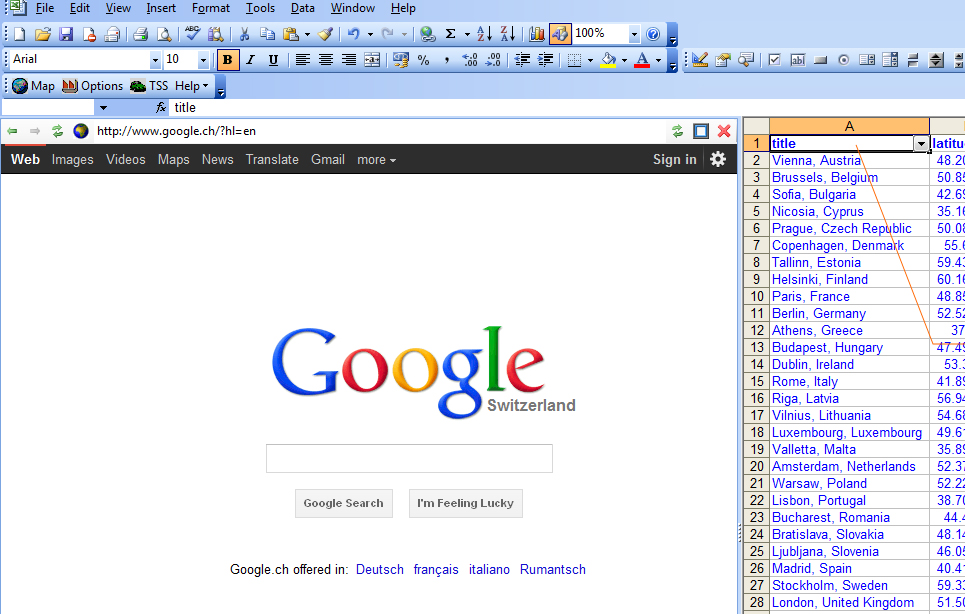
Task: Open Print Preview
Action: pos(164,34)
